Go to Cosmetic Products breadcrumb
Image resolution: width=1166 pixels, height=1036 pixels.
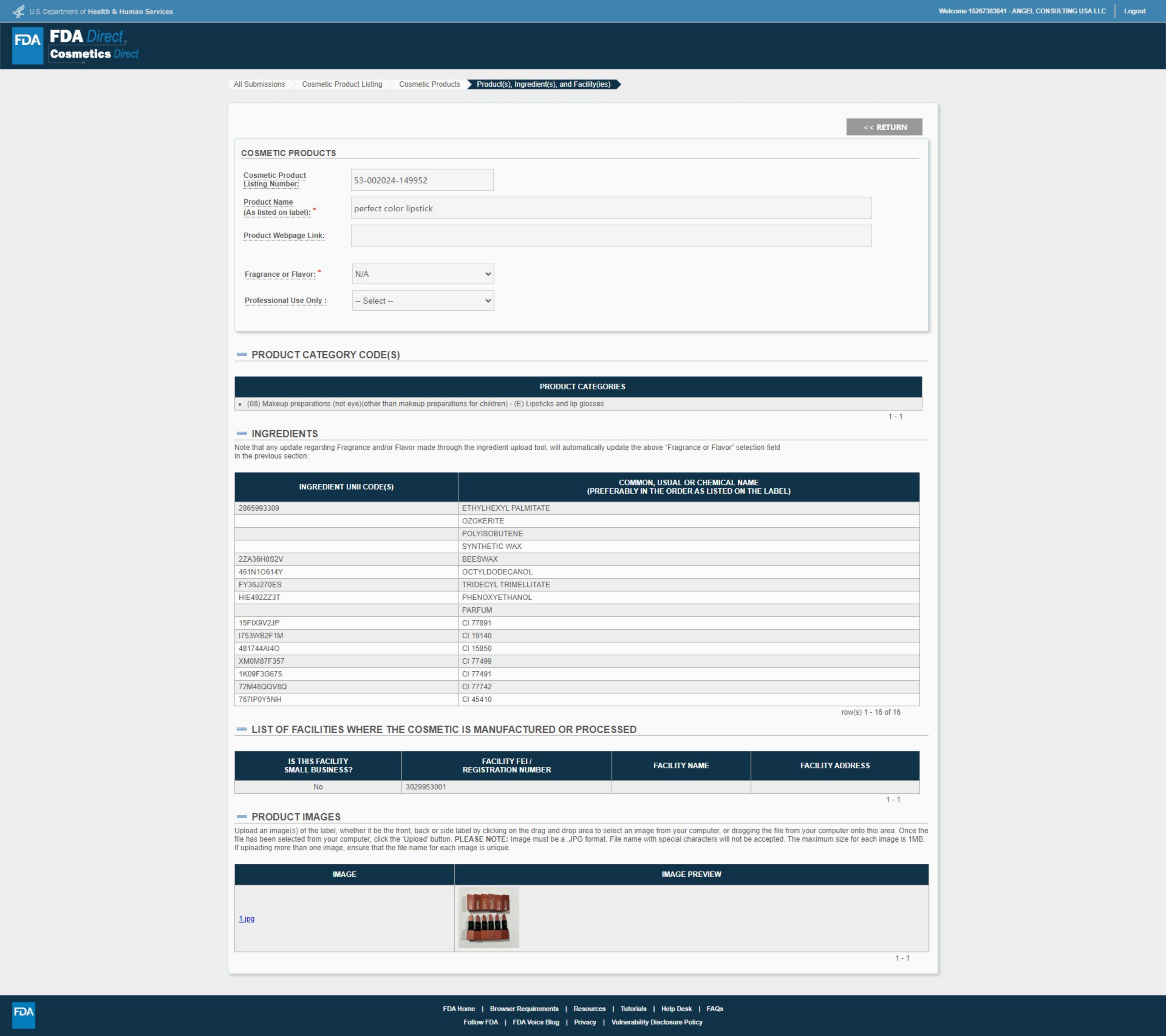429,84
